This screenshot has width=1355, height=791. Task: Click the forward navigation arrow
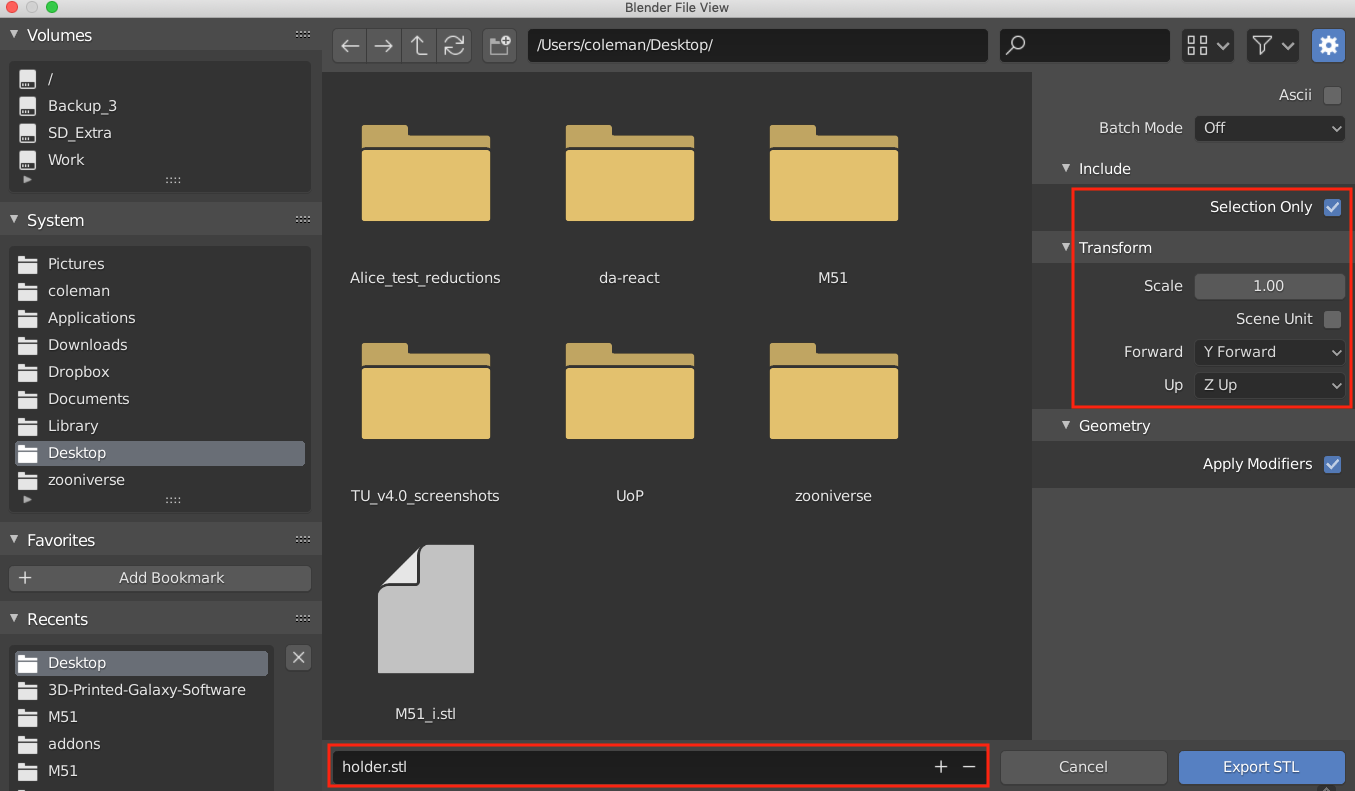[384, 45]
